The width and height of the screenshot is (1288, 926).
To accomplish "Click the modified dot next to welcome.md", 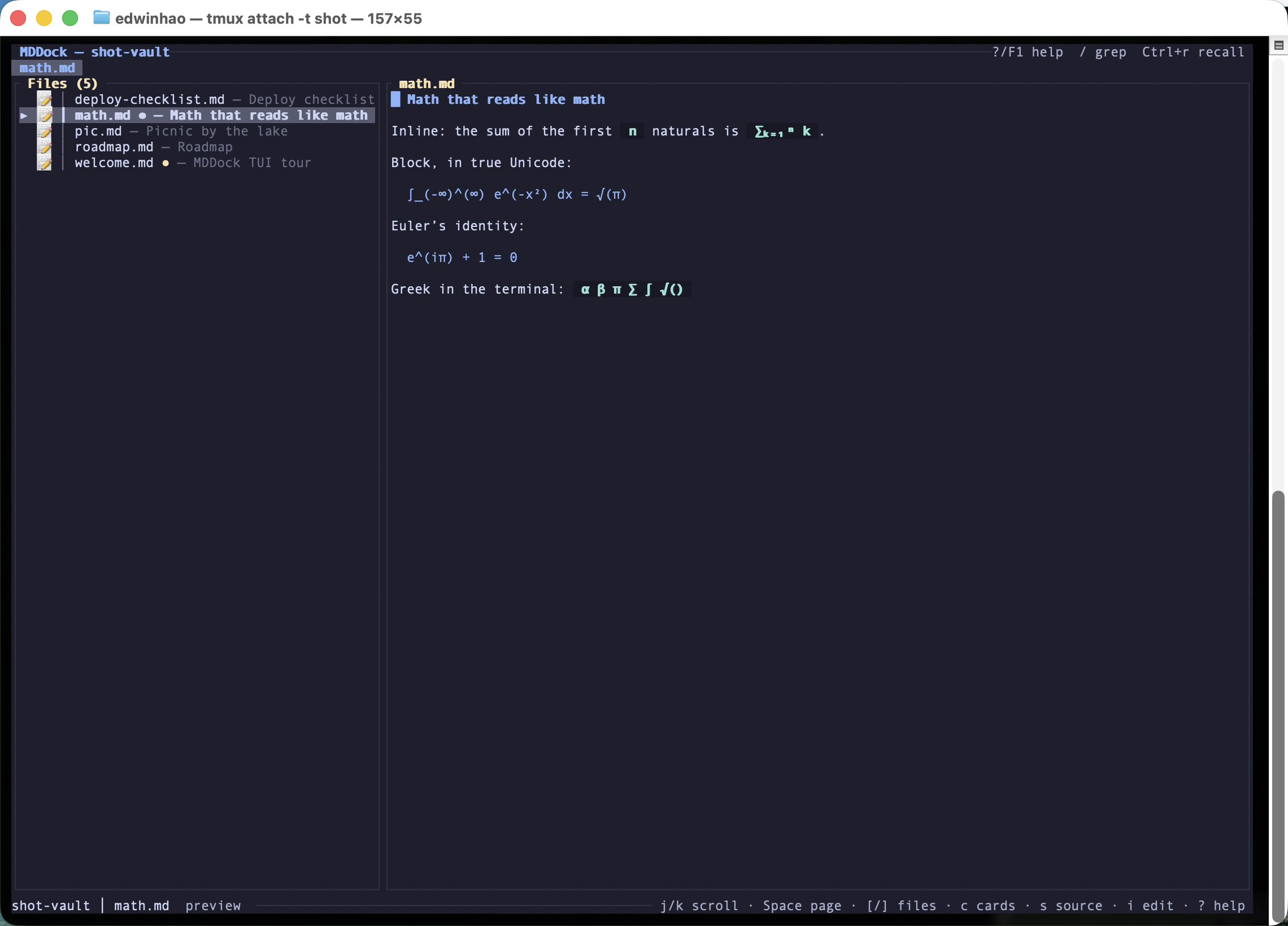I will point(166,164).
